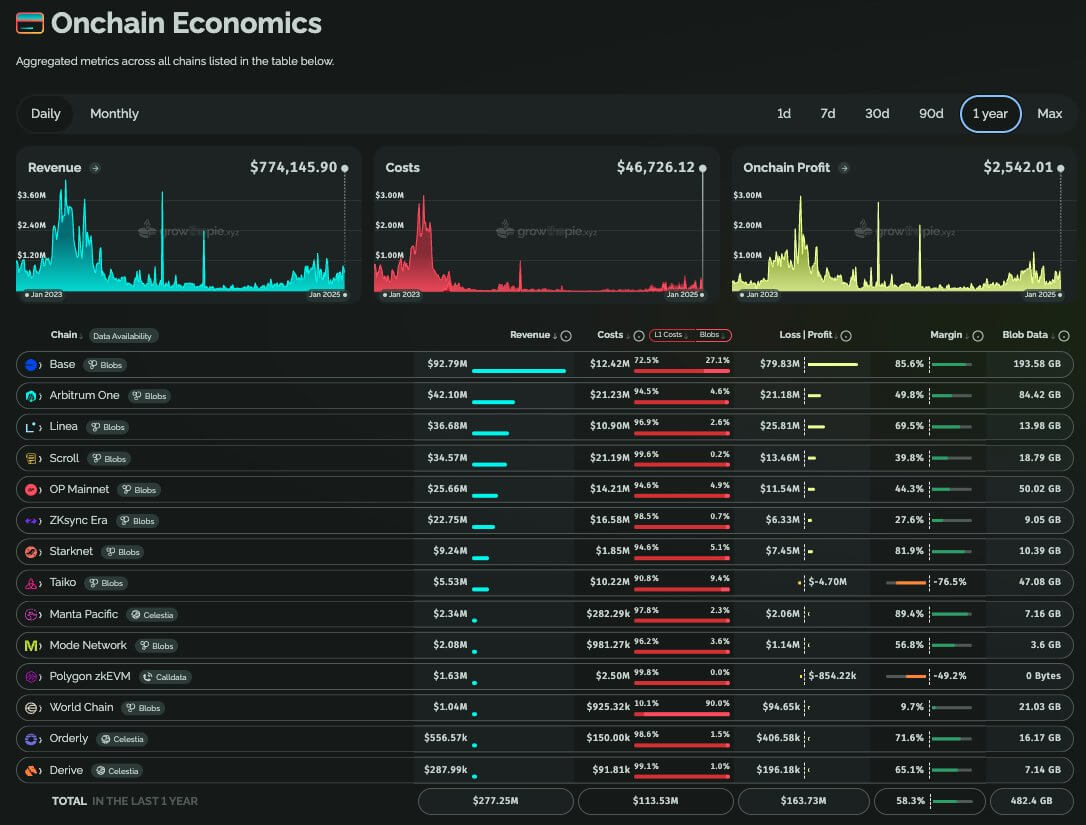
Task: Open the Onchain Profit arrow link icon
Action: 844,168
